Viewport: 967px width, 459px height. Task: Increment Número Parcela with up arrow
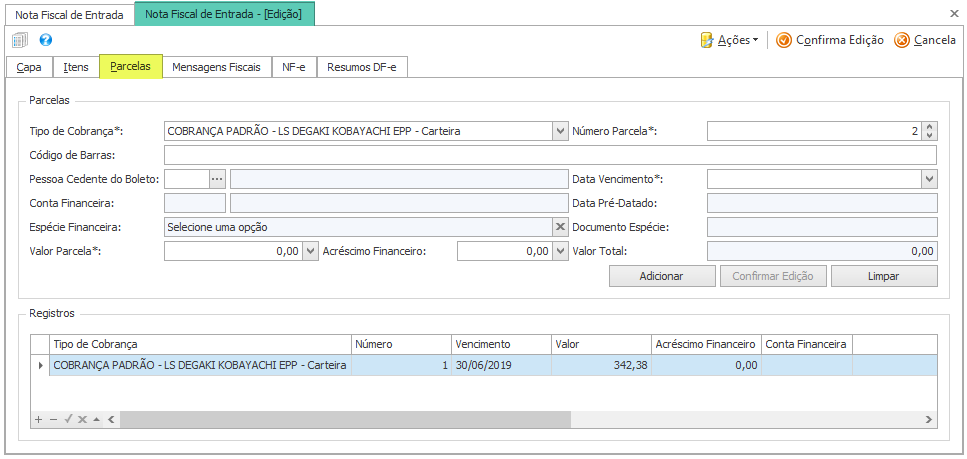930,127
